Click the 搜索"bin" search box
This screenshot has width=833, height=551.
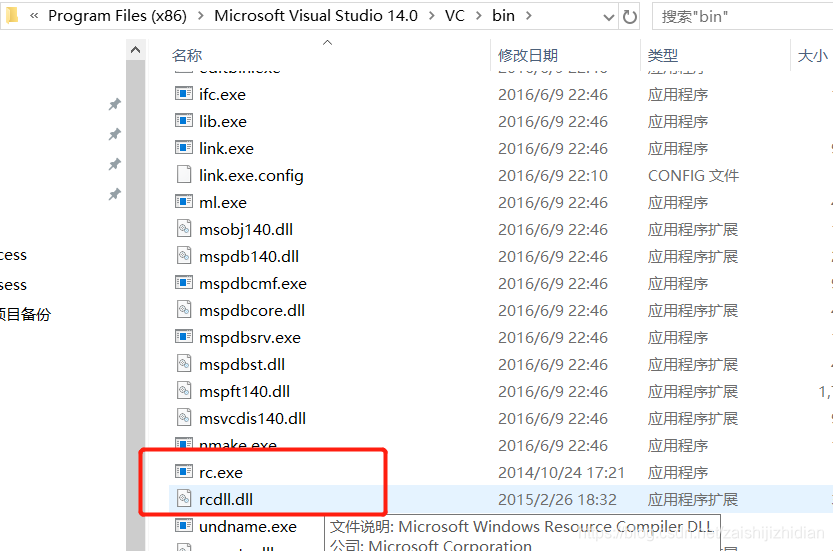pos(743,17)
